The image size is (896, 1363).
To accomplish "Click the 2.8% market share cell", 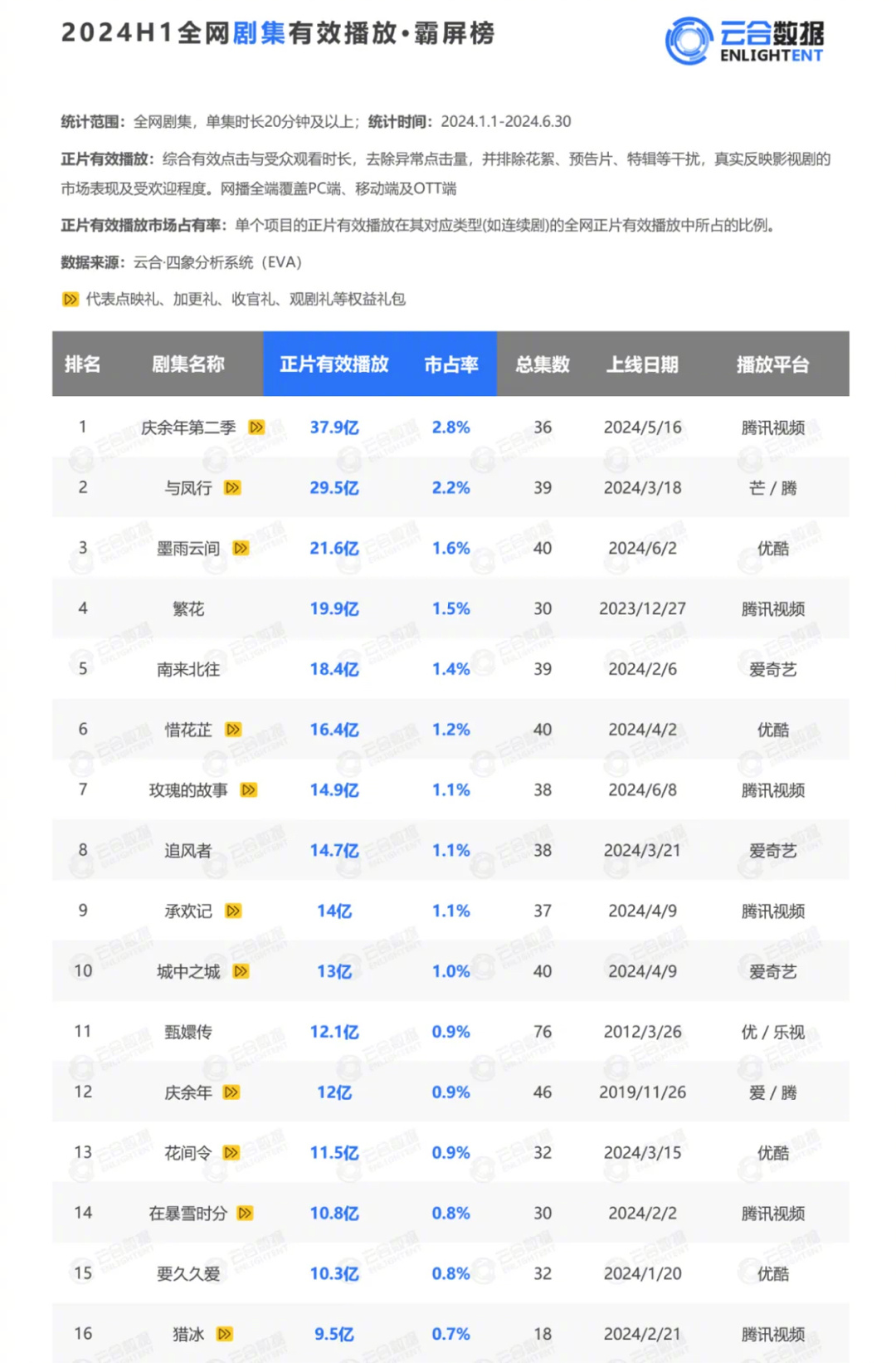I will click(x=451, y=427).
